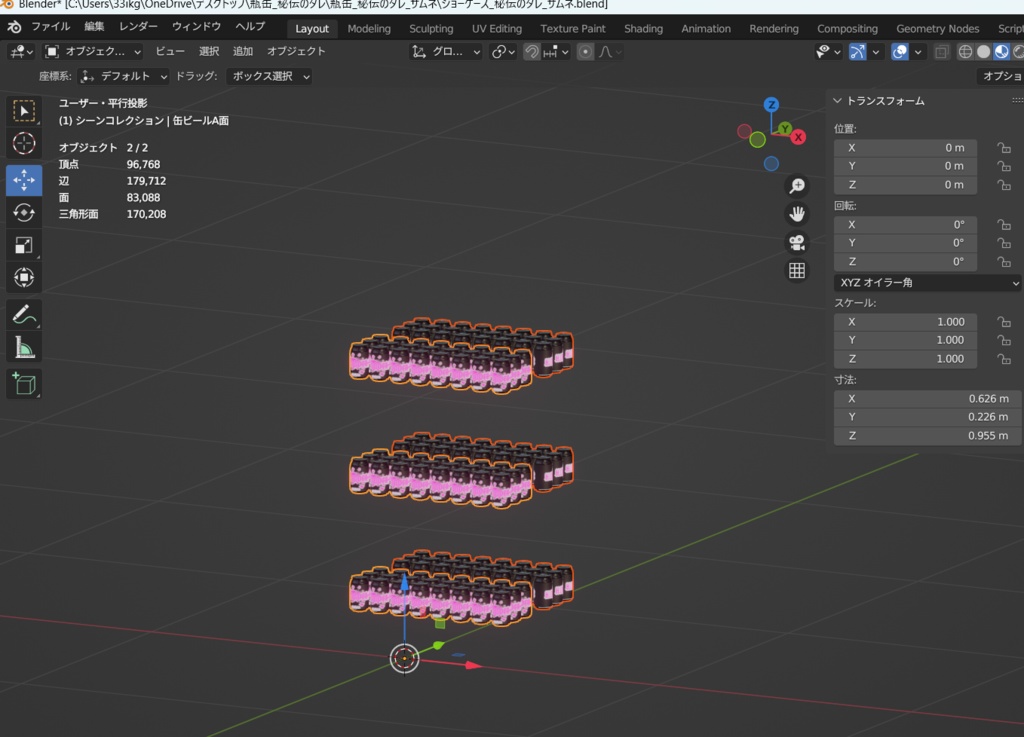Select wireframe viewport shading

point(965,52)
